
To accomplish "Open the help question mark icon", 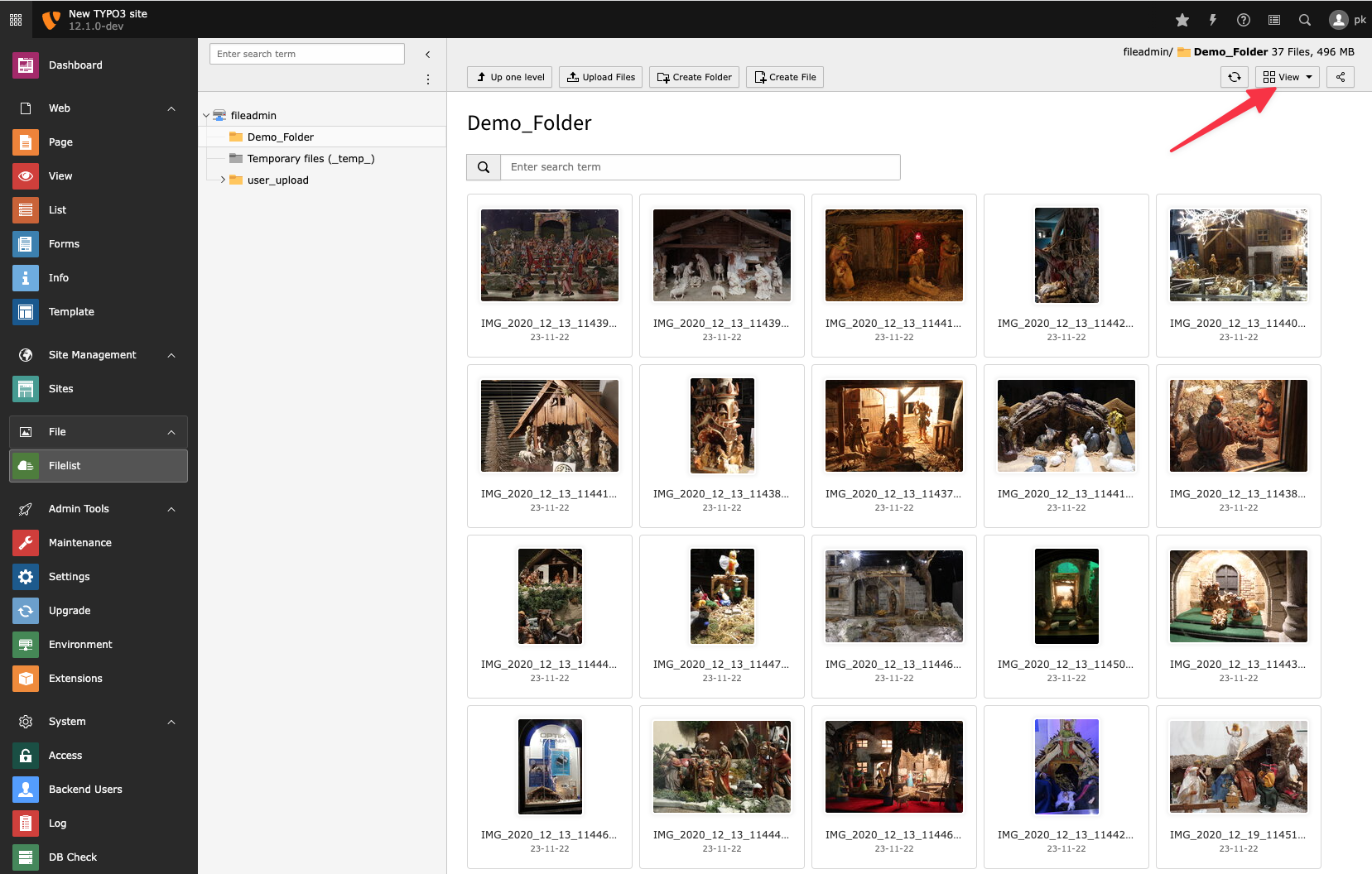I will [x=1243, y=20].
